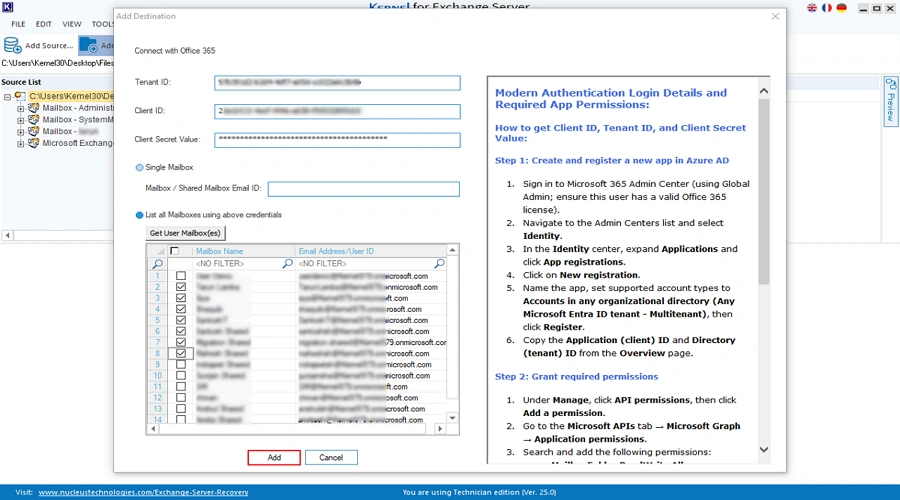Click the mailbox list scroll-up arrow
Screen dimensions: 900x500
(x=452, y=250)
